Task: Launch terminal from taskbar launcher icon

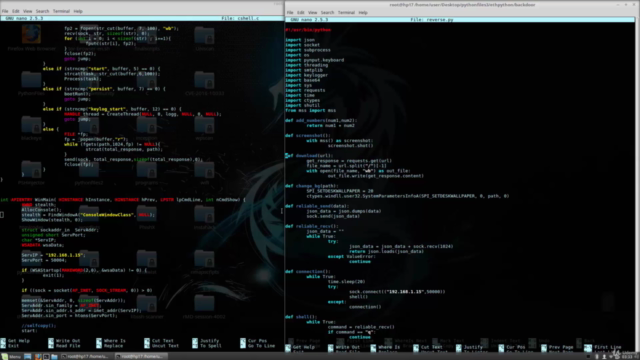Action: point(46,357)
